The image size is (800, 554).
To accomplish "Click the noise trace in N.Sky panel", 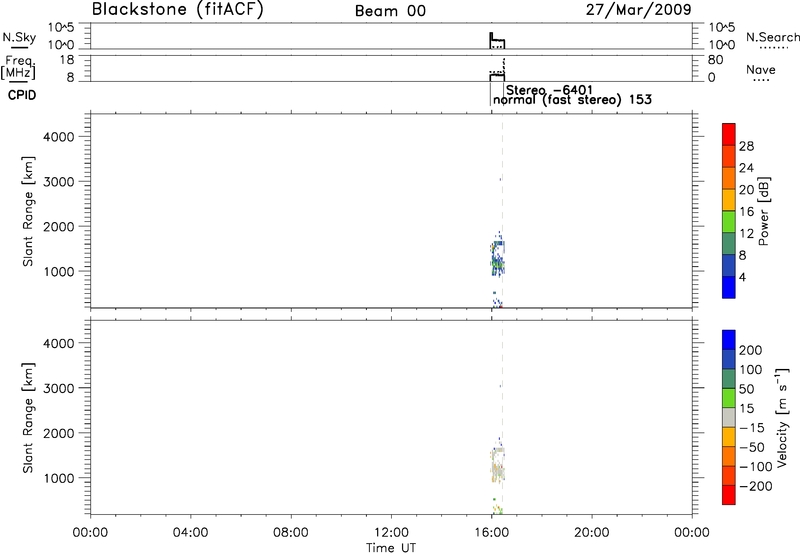I will (x=497, y=41).
